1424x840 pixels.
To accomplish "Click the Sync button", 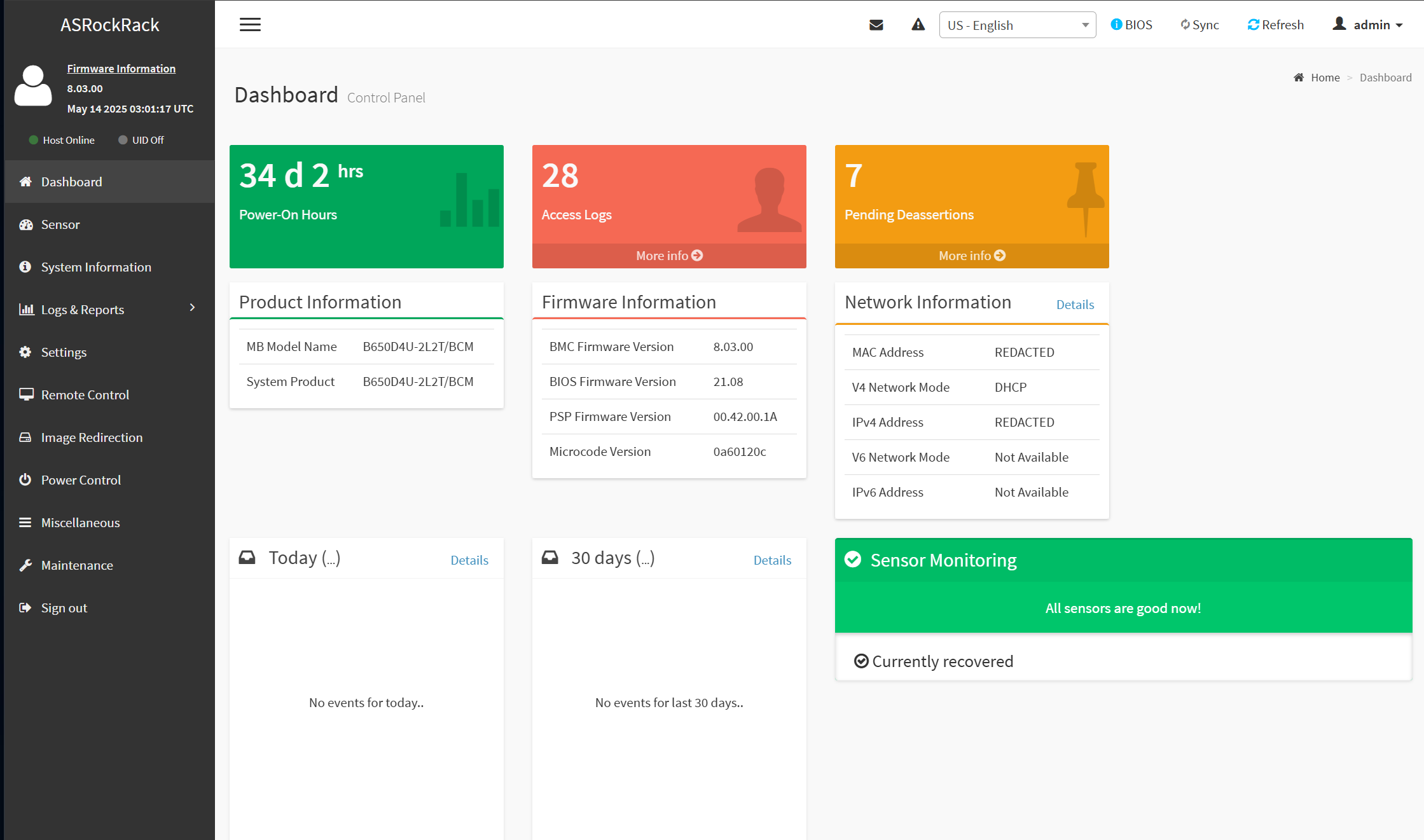I will (x=1199, y=25).
